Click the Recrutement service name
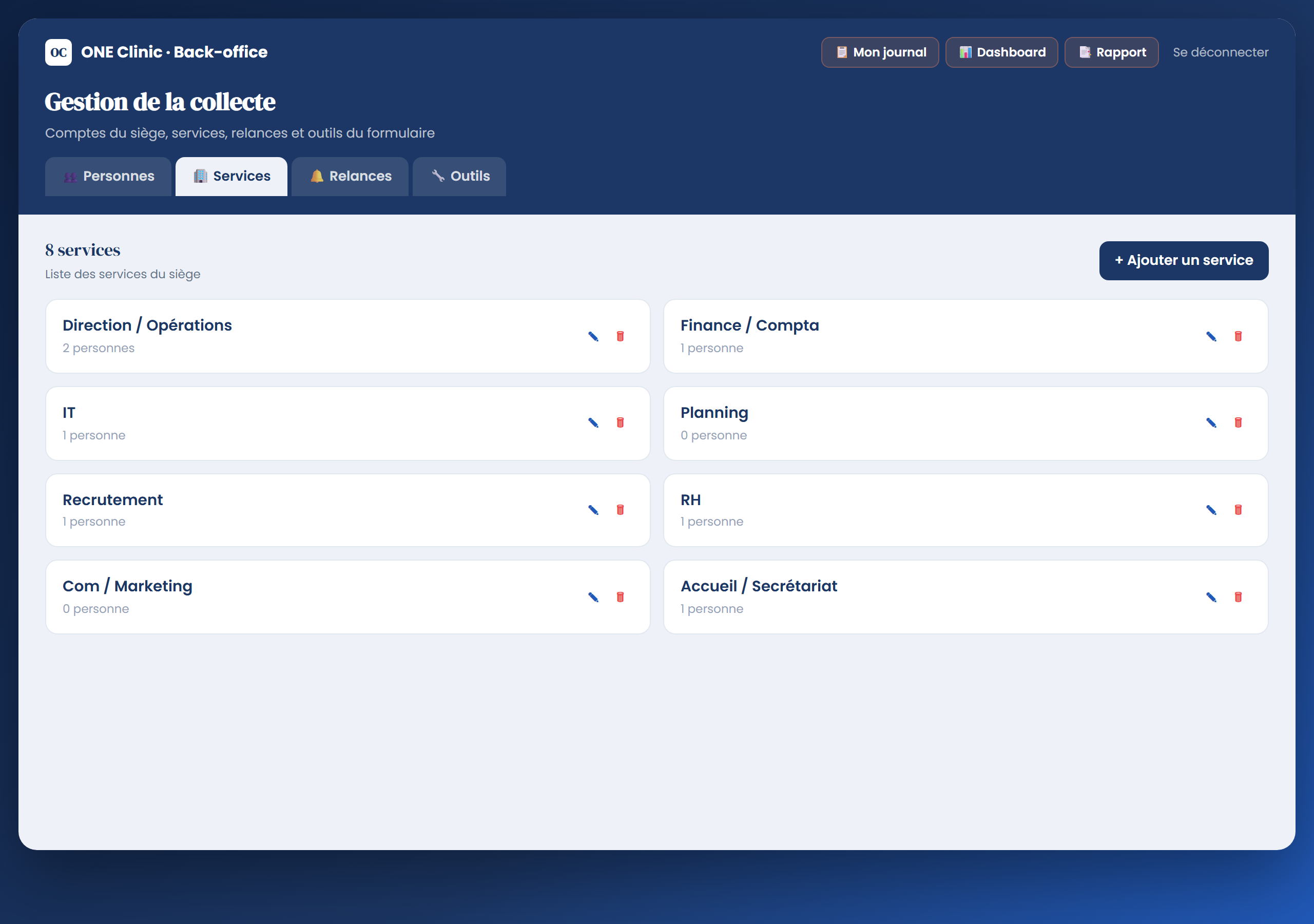 (x=113, y=500)
